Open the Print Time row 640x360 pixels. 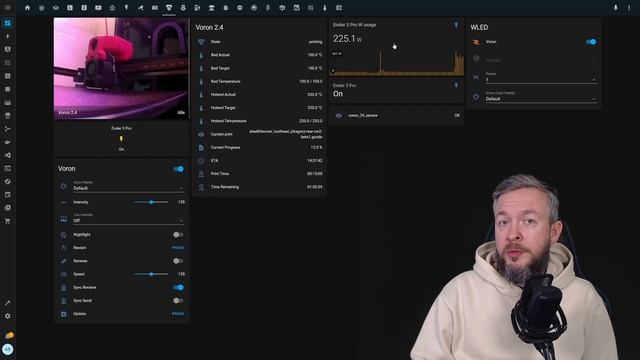[260, 174]
